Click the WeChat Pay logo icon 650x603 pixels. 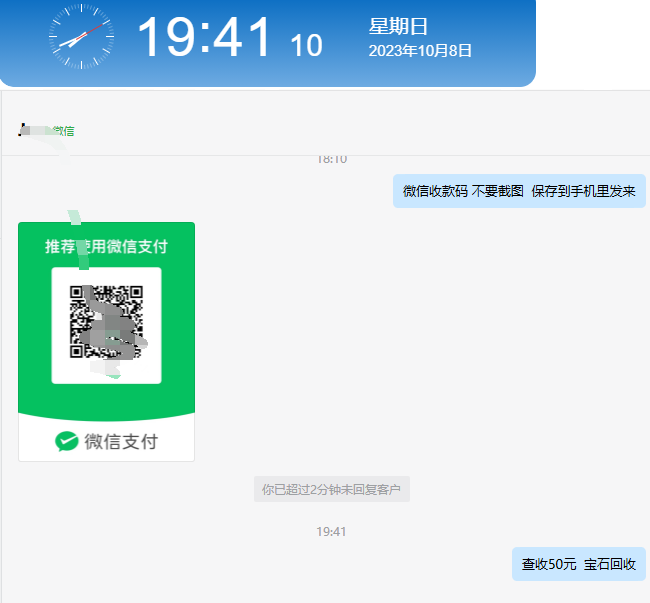[67, 441]
